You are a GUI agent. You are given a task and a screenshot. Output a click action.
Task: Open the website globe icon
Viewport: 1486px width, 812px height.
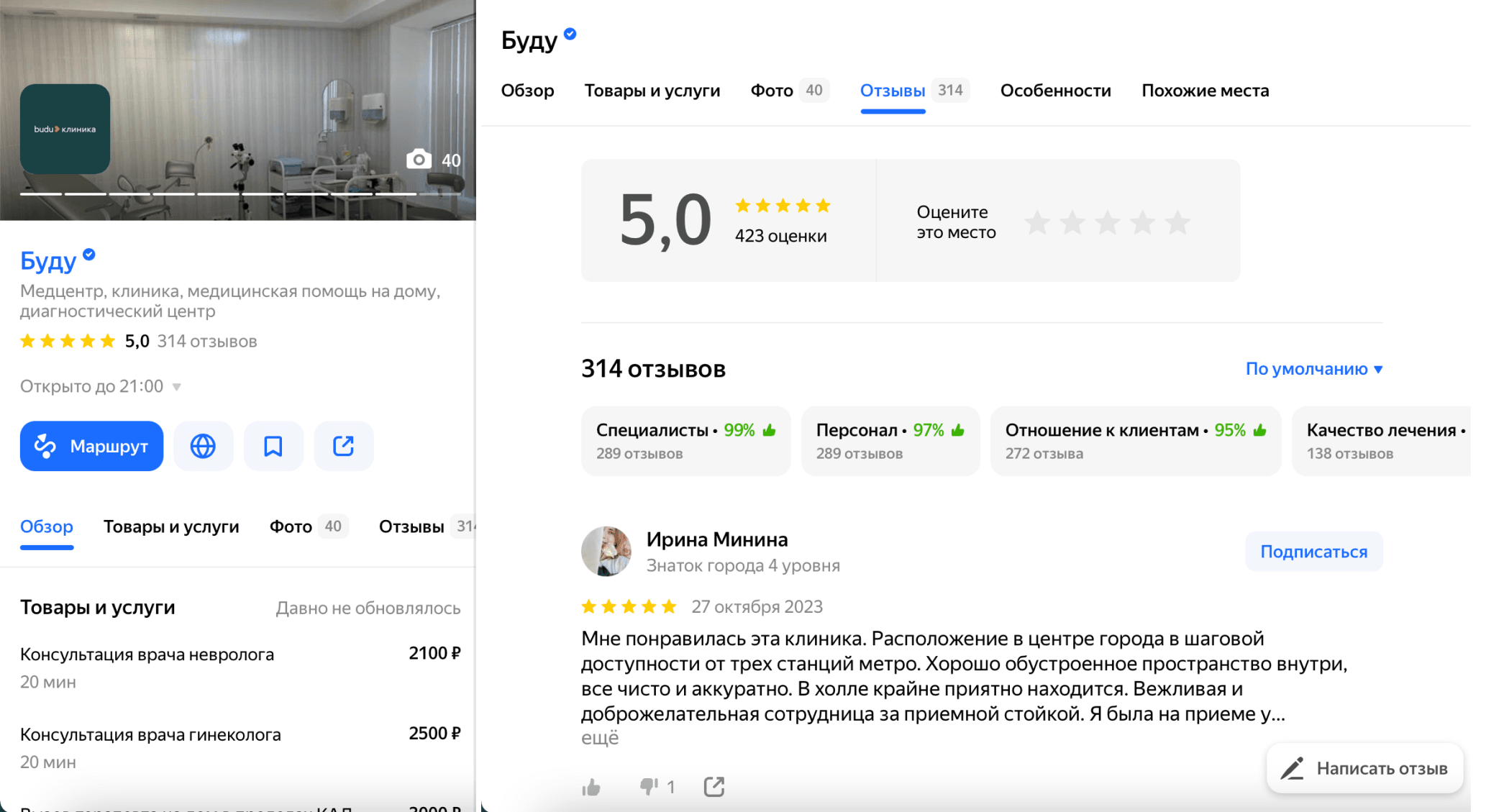pyautogui.click(x=203, y=446)
